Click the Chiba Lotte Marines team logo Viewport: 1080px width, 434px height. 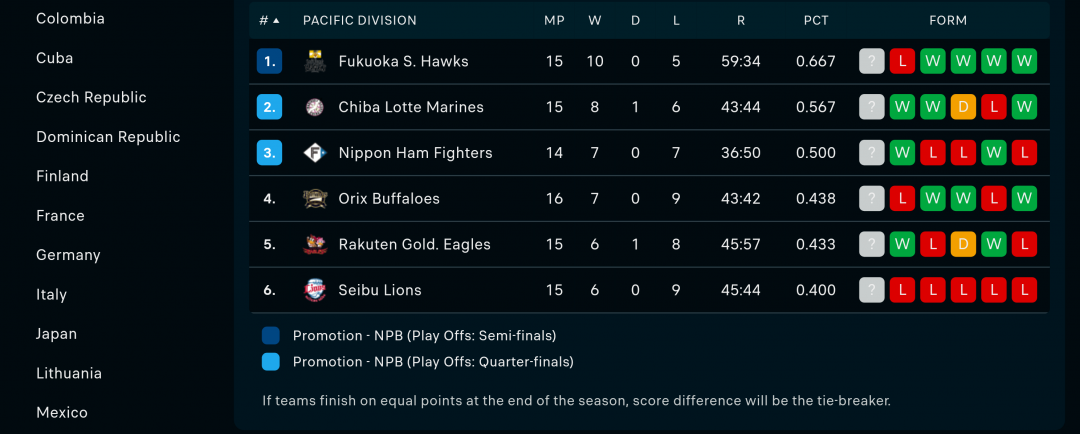point(315,107)
